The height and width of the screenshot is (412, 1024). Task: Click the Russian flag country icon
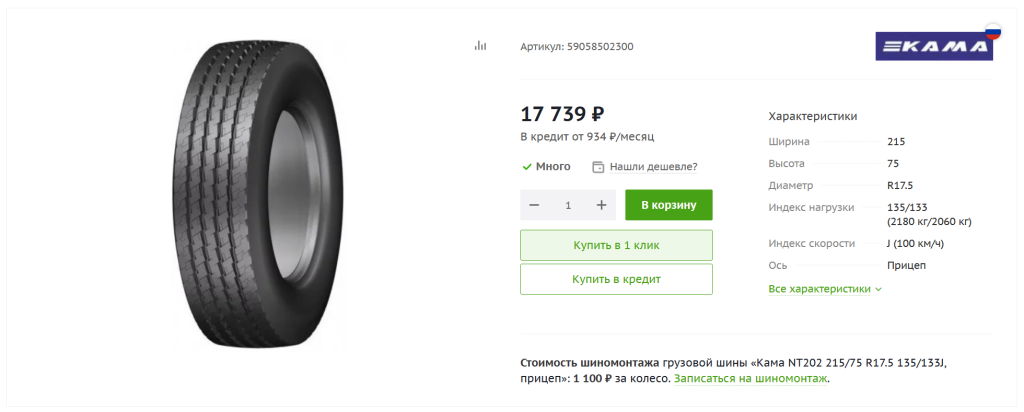[x=993, y=32]
